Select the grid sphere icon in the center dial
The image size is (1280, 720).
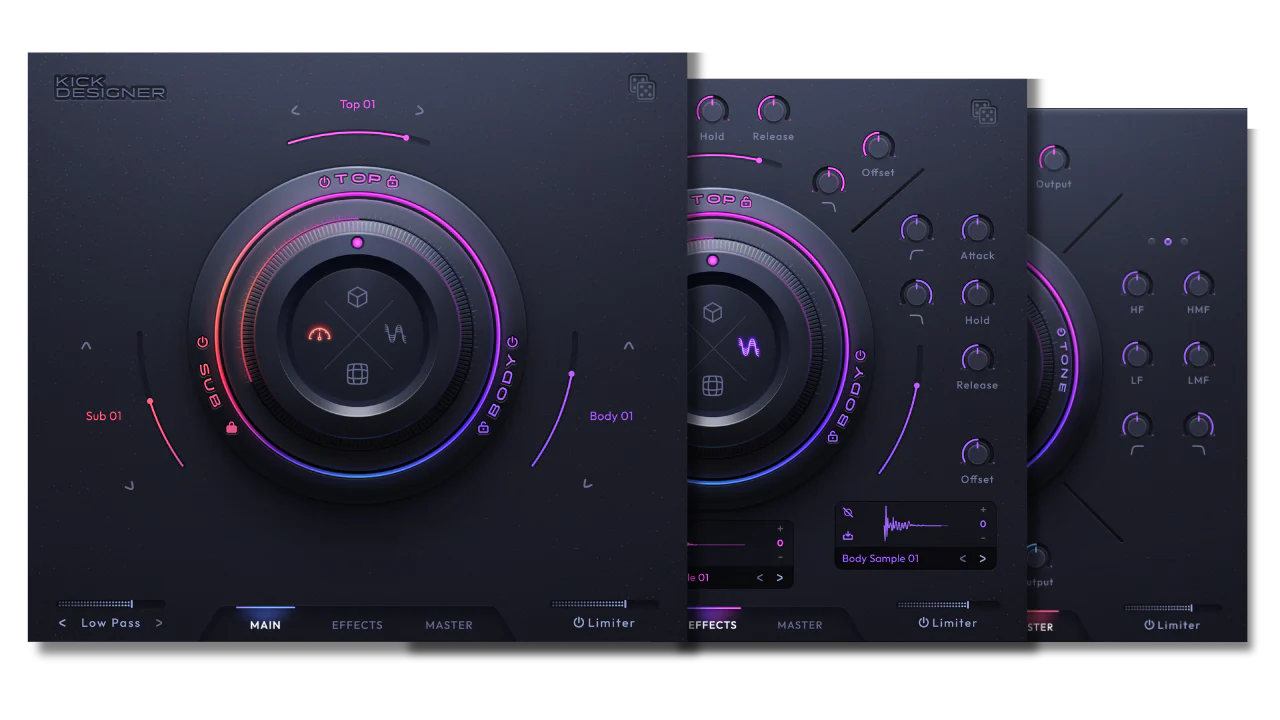[358, 373]
